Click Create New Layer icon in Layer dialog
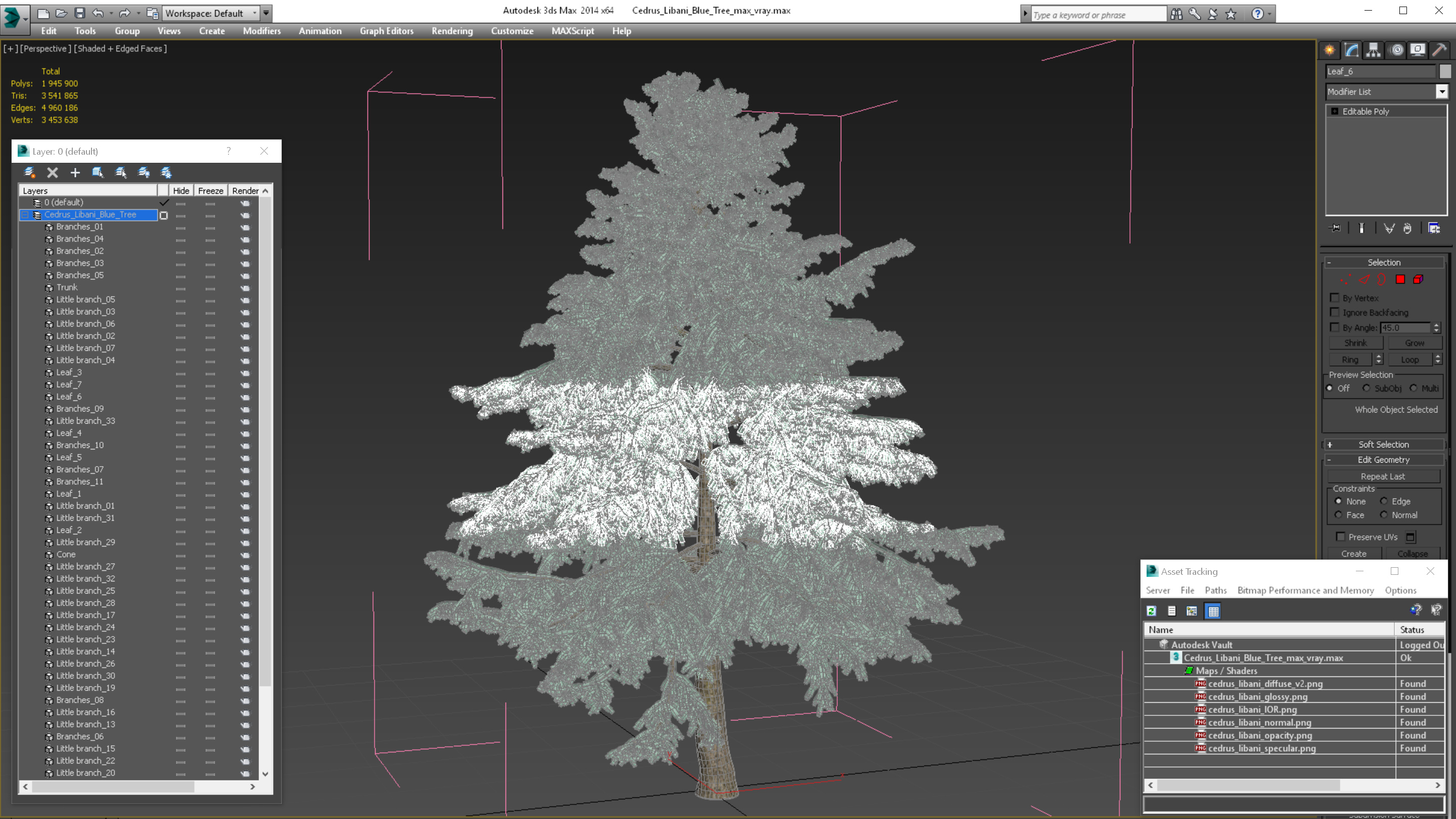Screen dimensions: 1456x819 (29, 172)
